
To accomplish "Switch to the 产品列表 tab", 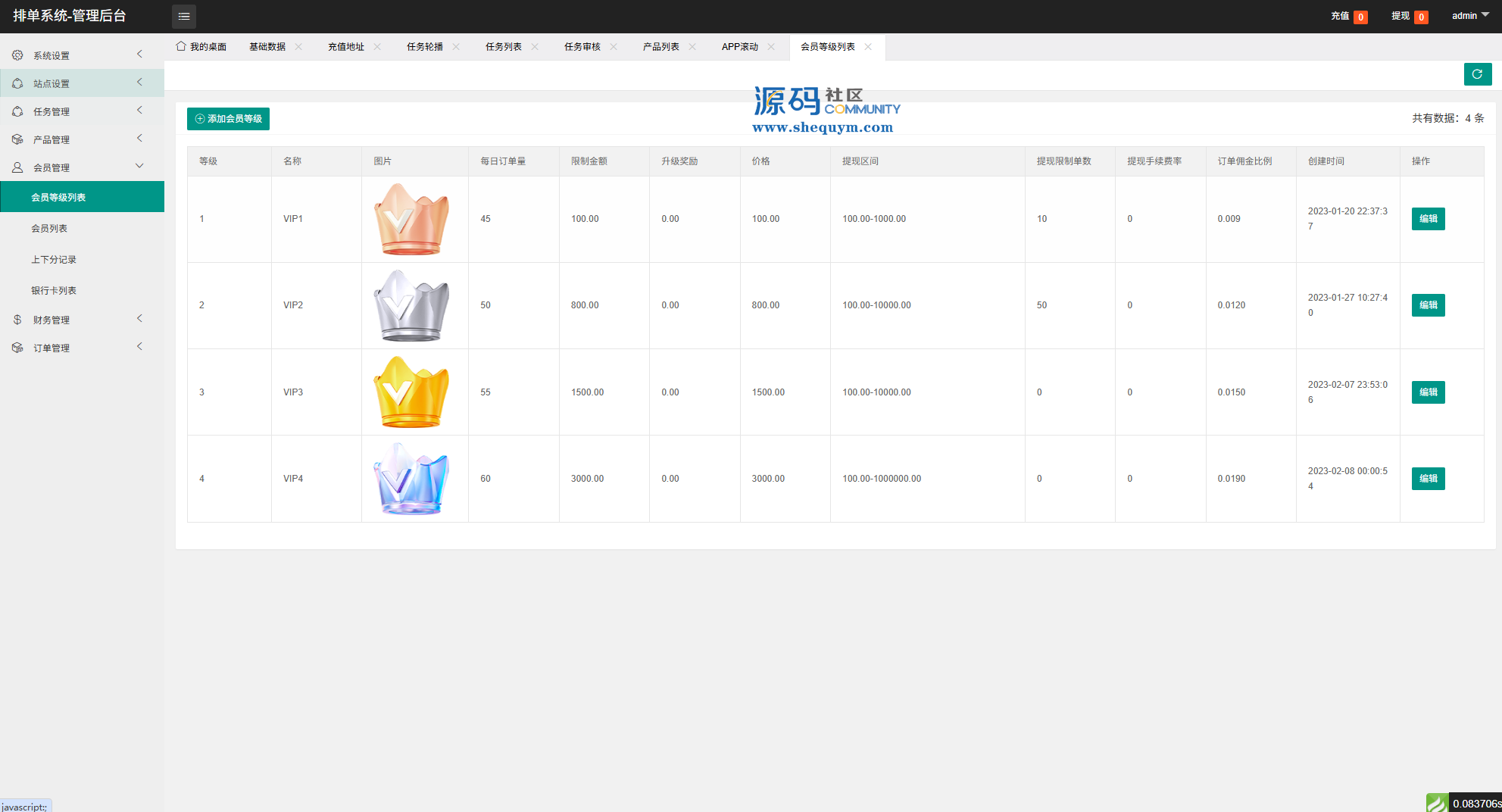I will click(661, 47).
